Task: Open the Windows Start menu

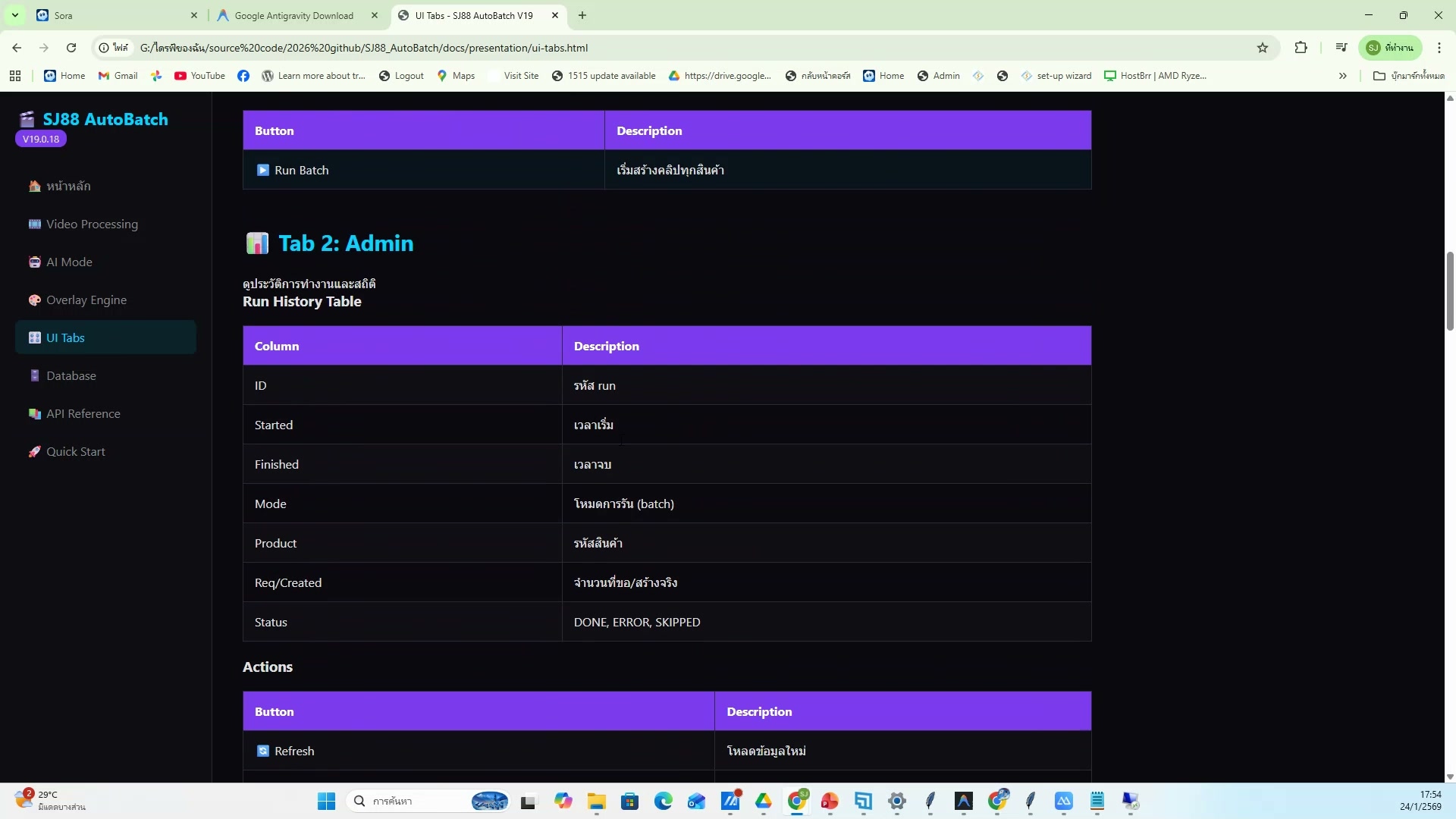Action: pyautogui.click(x=326, y=801)
